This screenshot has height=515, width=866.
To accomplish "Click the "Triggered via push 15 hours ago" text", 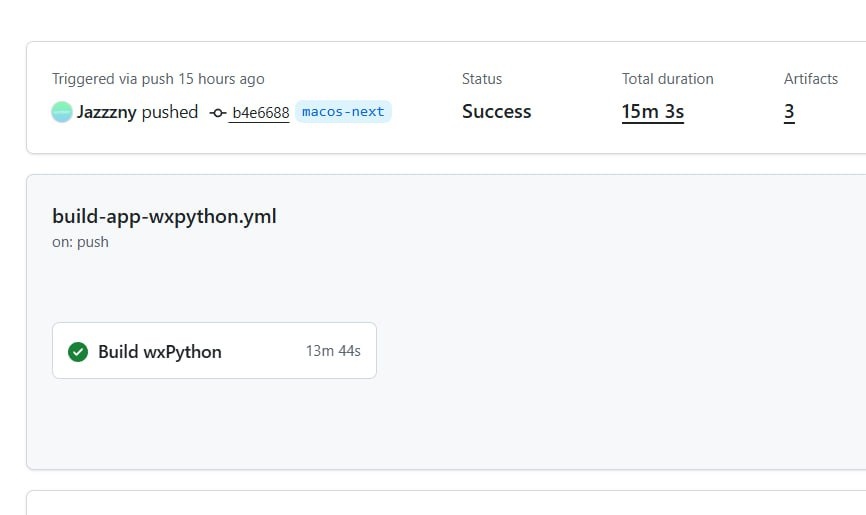I will tap(158, 79).
